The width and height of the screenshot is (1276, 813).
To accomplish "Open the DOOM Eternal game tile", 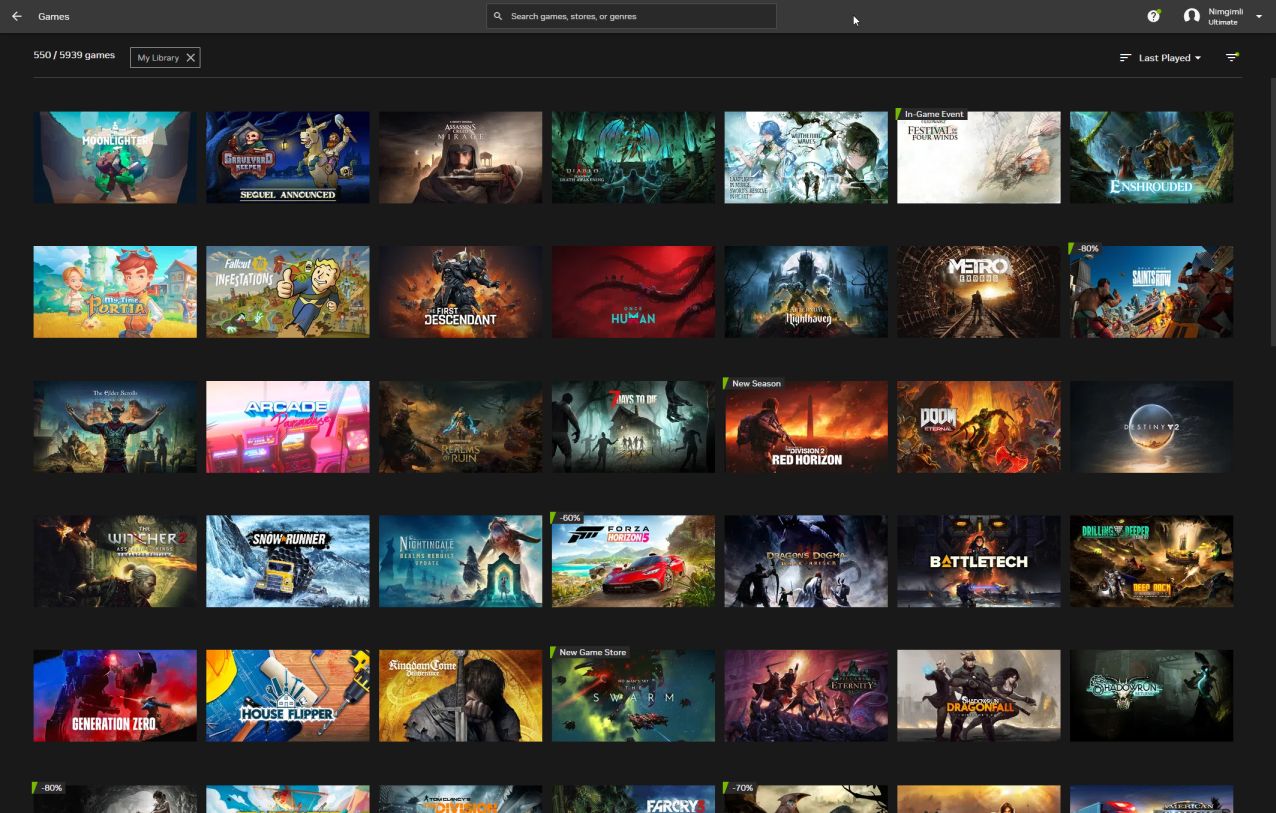I will point(979,427).
